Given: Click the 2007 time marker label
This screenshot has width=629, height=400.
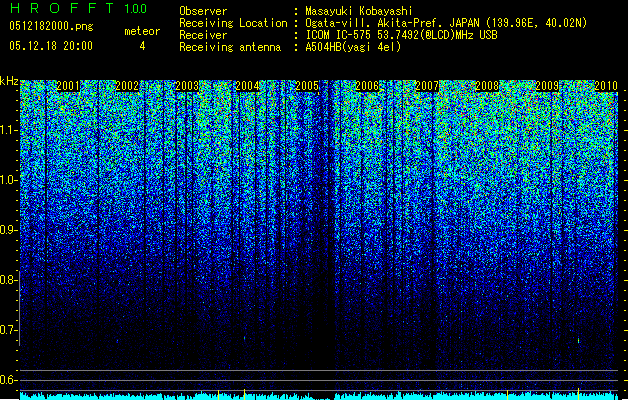Looking at the screenshot, I should click(427, 86).
